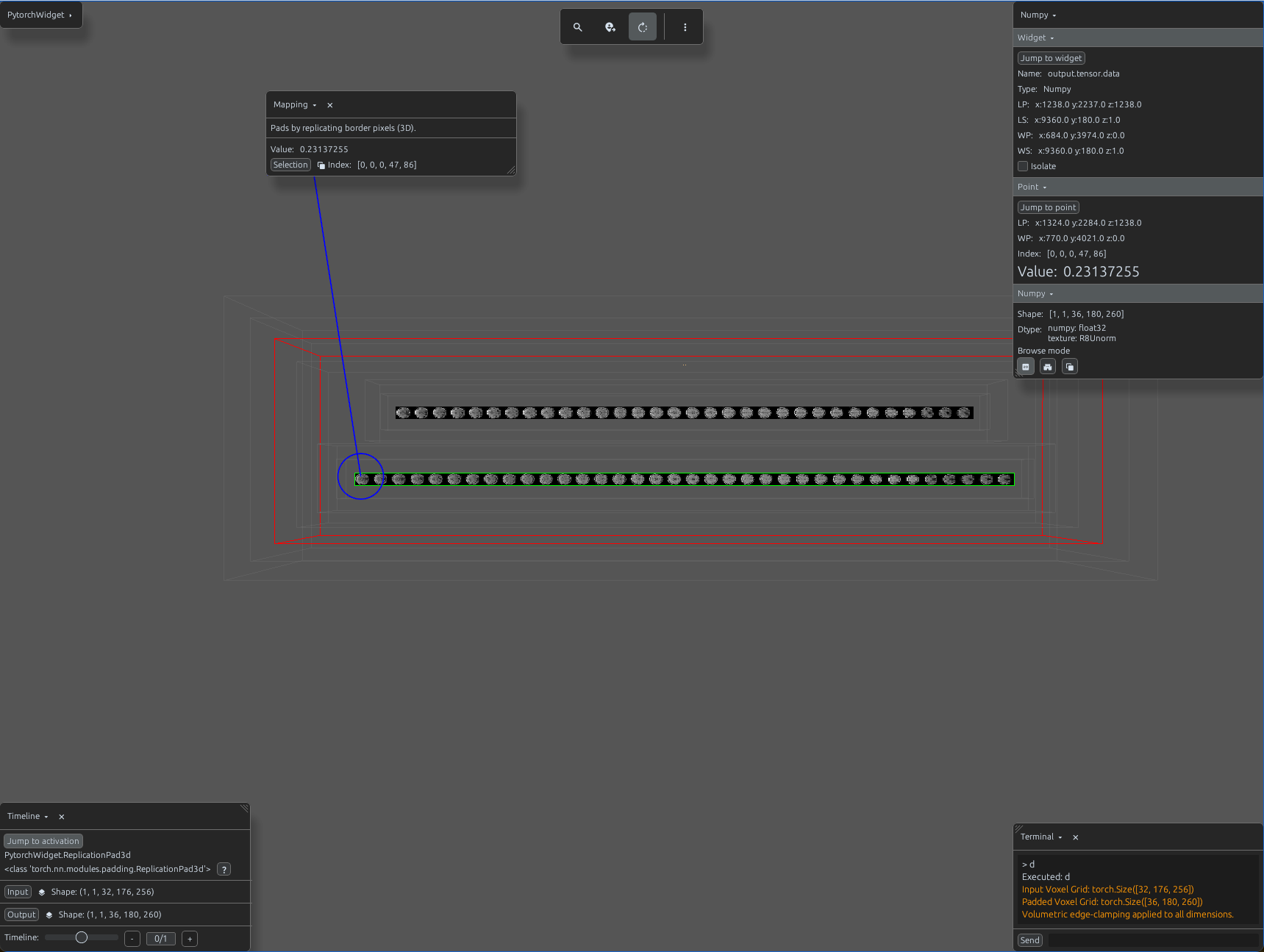Click the timeline slider handle

(82, 937)
